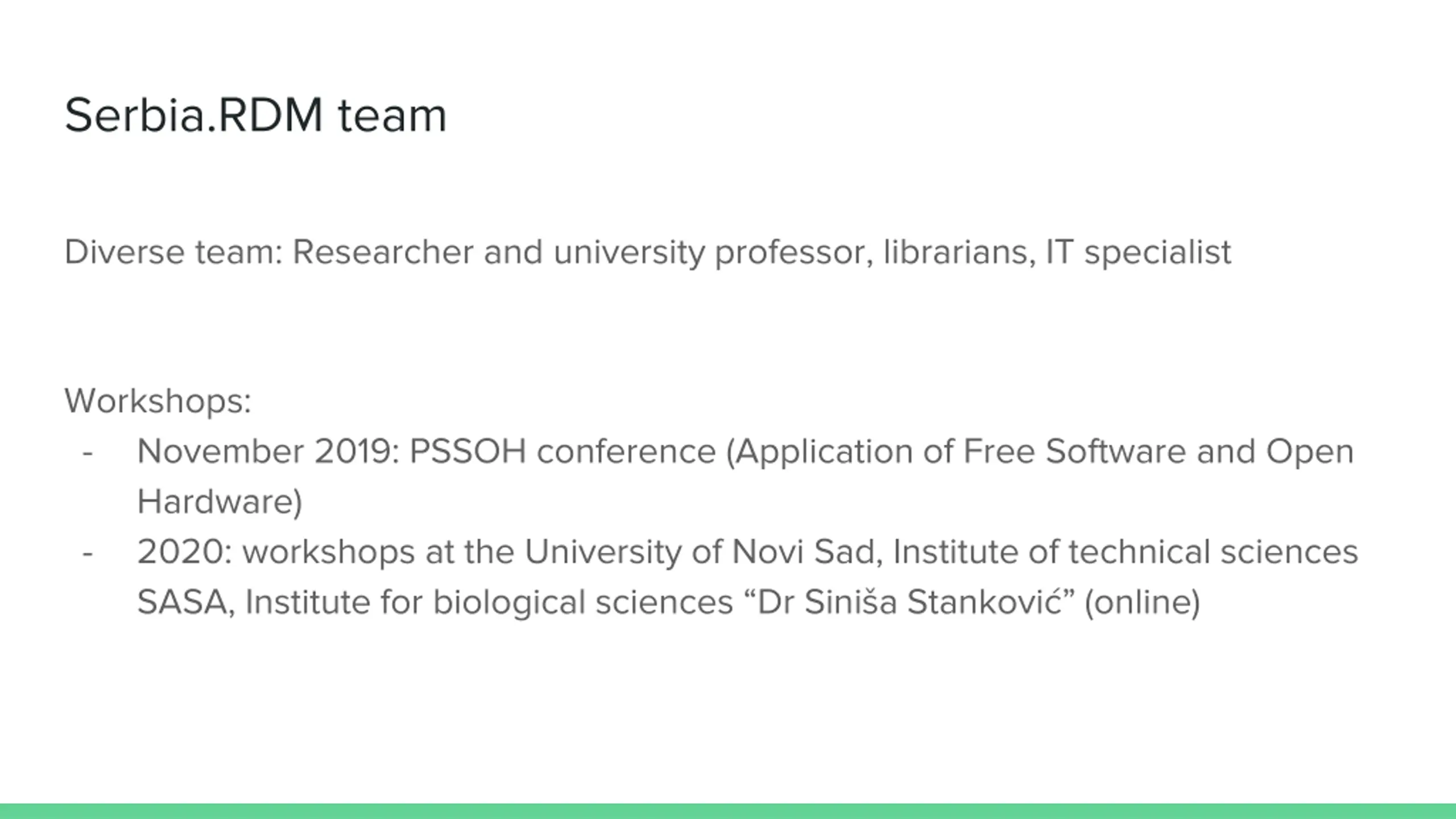The height and width of the screenshot is (819, 1456).
Task: Select the SASA acronym
Action: (182, 602)
